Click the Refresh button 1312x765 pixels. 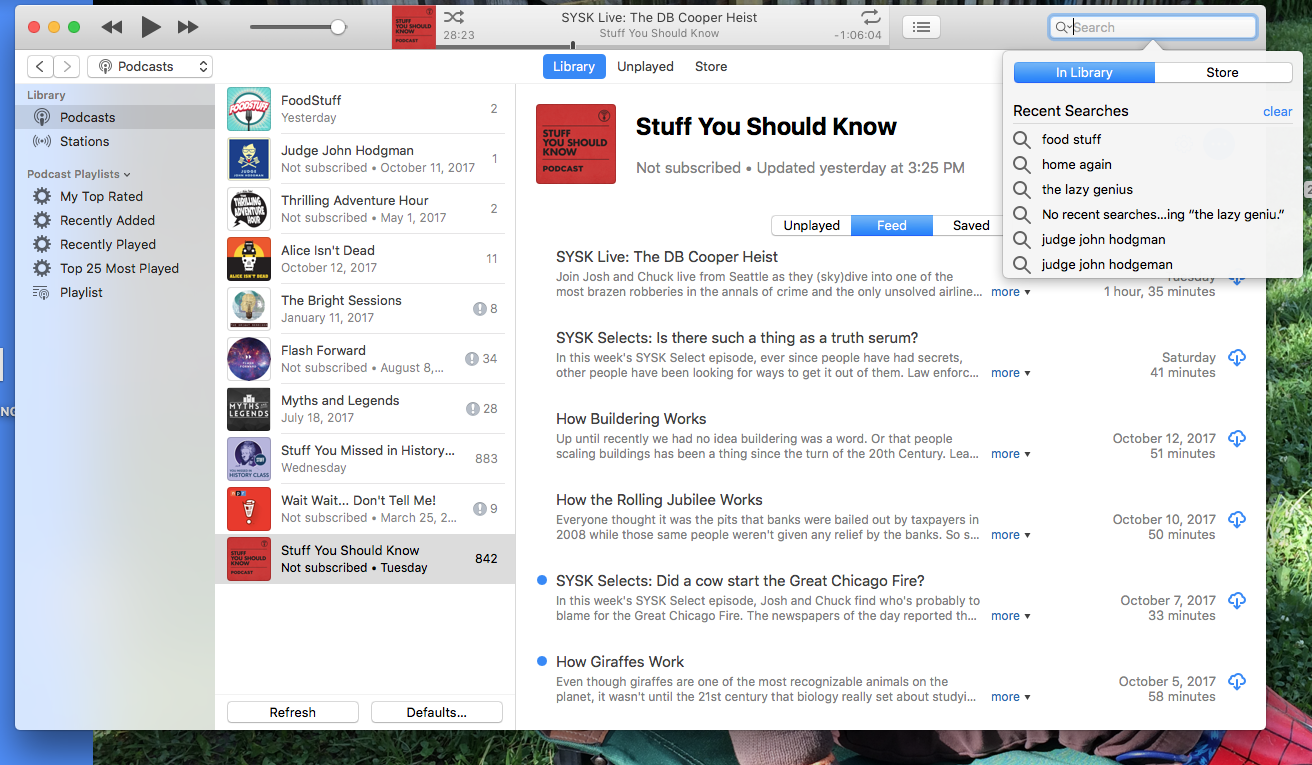(x=293, y=712)
